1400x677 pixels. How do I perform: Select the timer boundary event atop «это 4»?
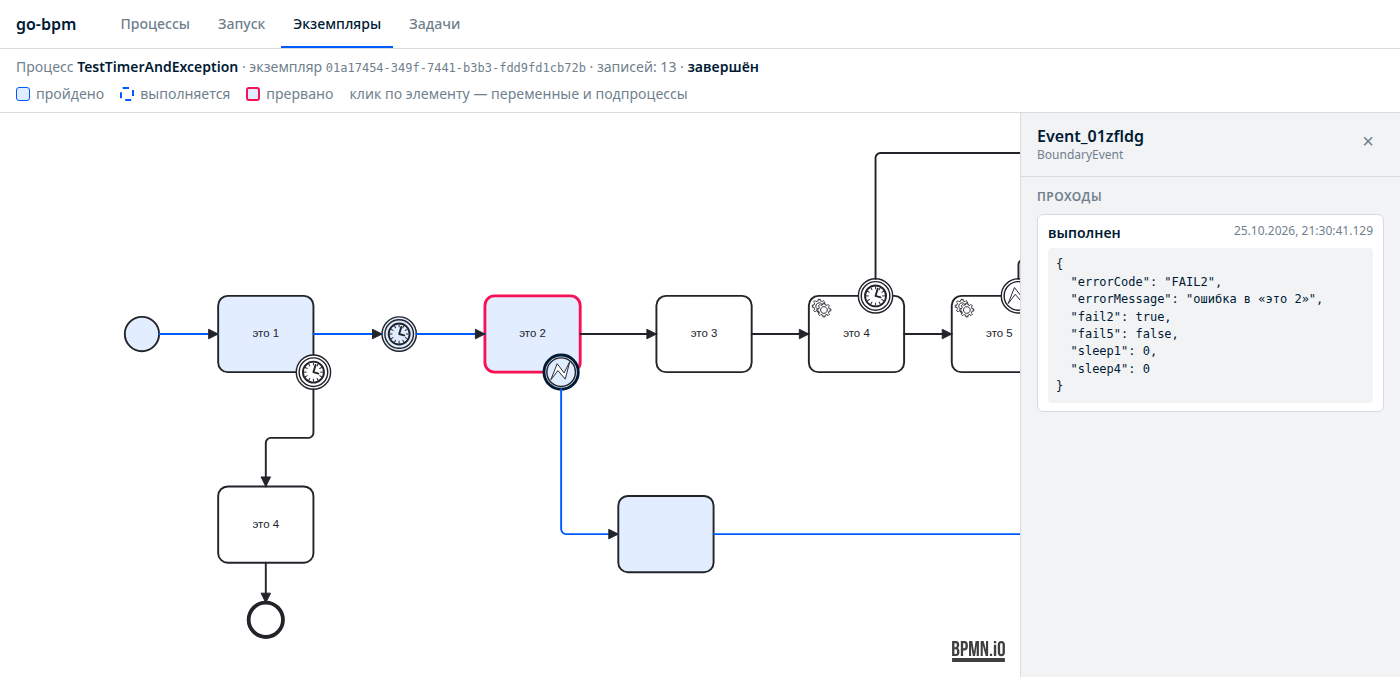tap(876, 296)
